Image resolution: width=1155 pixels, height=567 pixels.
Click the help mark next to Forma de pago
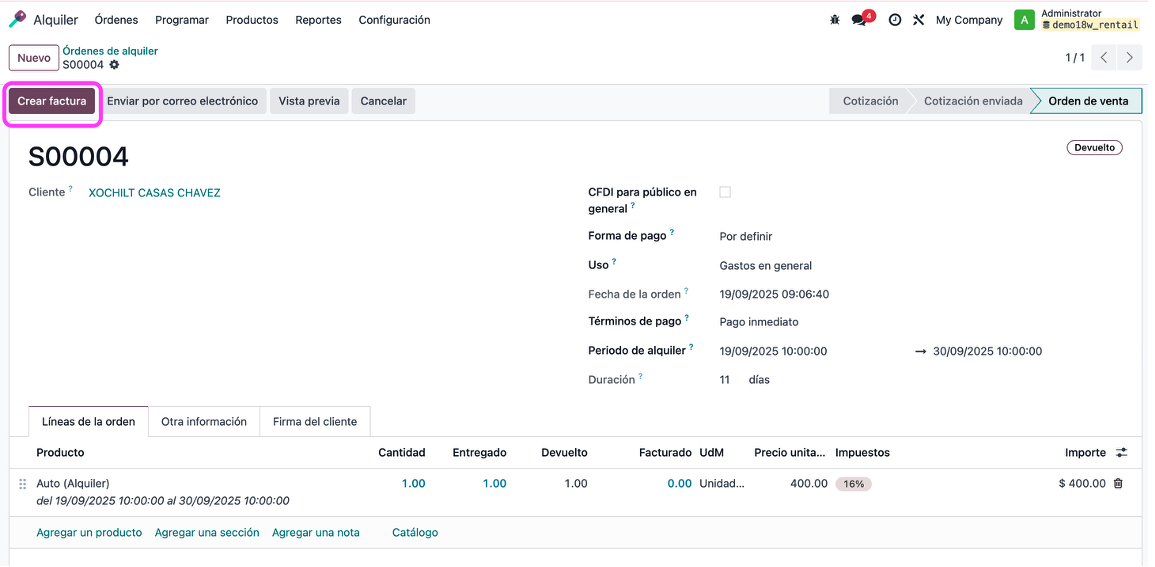pos(672,233)
